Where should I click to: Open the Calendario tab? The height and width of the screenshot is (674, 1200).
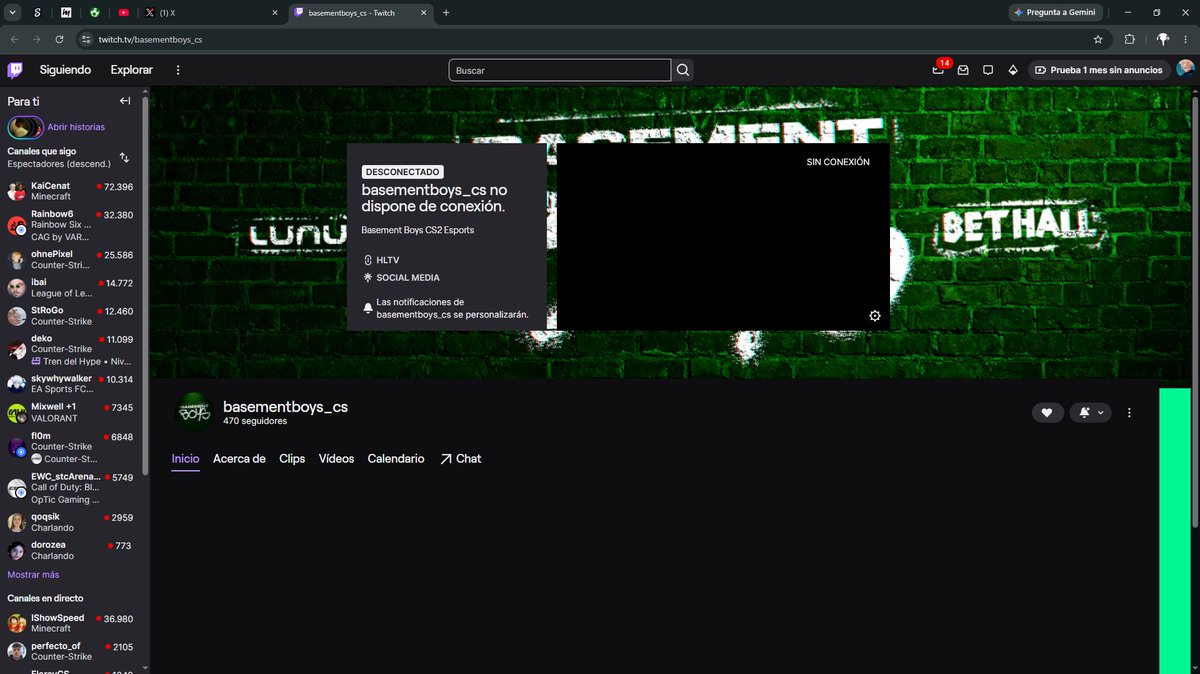(x=396, y=459)
